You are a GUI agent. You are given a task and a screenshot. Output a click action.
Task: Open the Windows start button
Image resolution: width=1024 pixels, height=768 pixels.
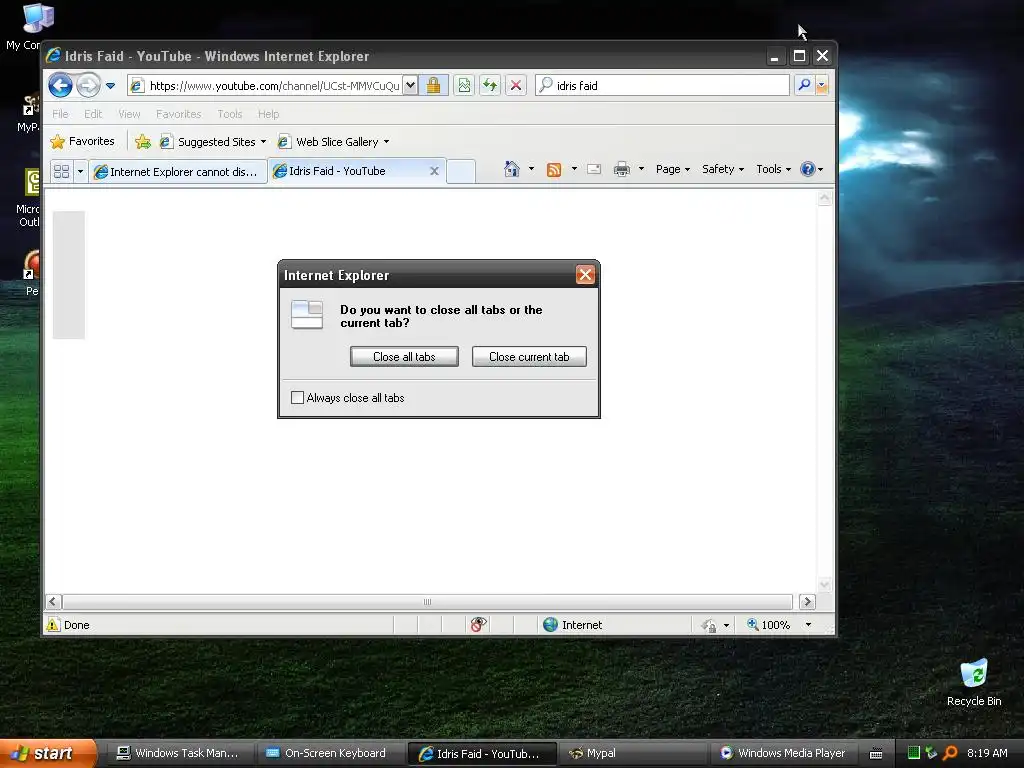pos(47,753)
